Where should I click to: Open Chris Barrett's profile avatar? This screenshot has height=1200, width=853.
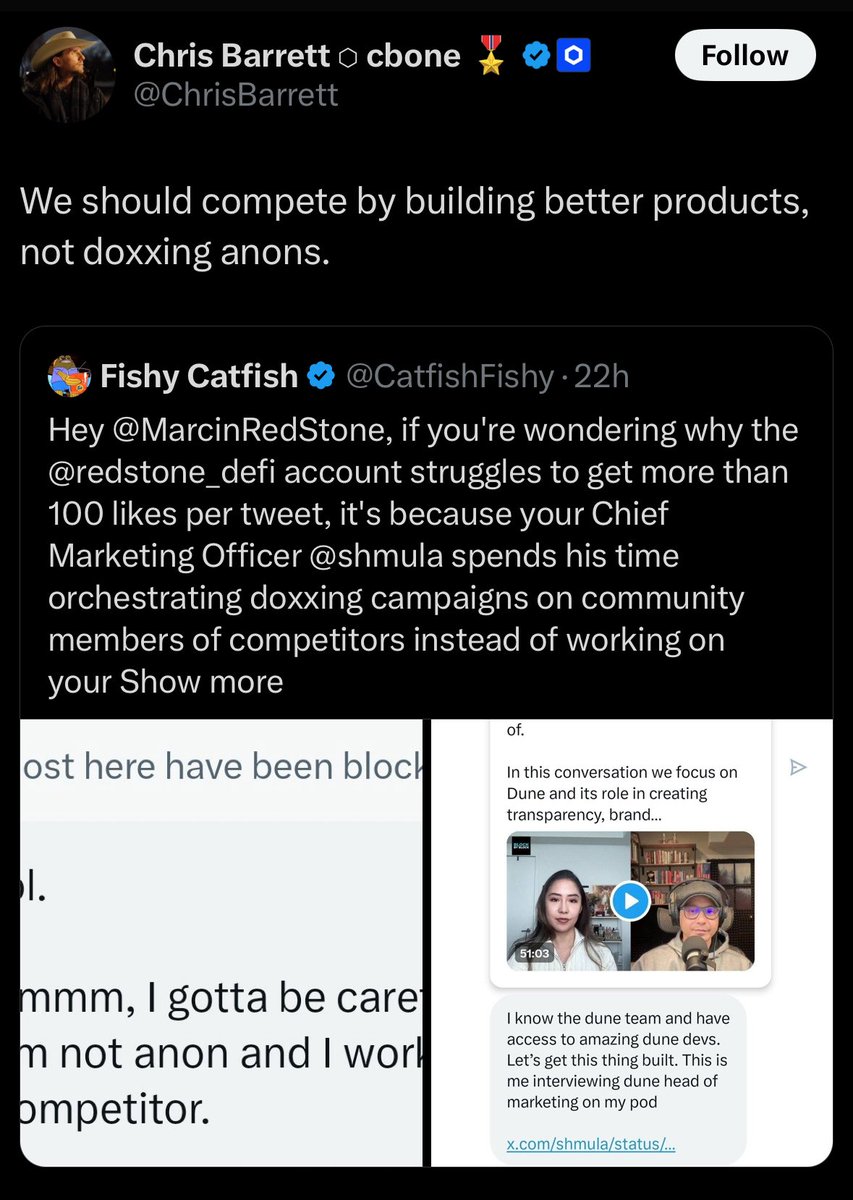[68, 74]
